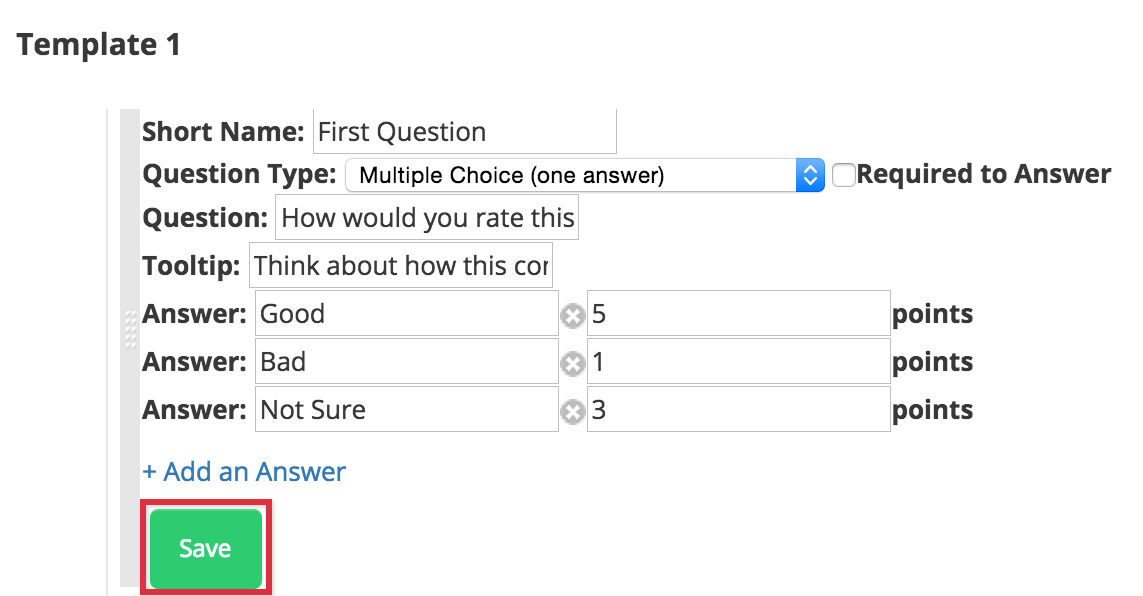This screenshot has width=1143, height=596.
Task: Click the x icon beside Not Sure
Action: (573, 412)
